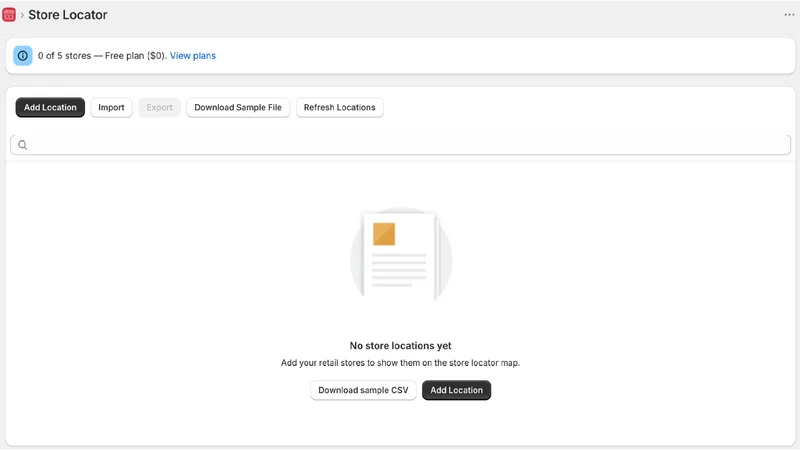The width and height of the screenshot is (800, 450).
Task: Open the three-dot more options menu
Action: [789, 15]
